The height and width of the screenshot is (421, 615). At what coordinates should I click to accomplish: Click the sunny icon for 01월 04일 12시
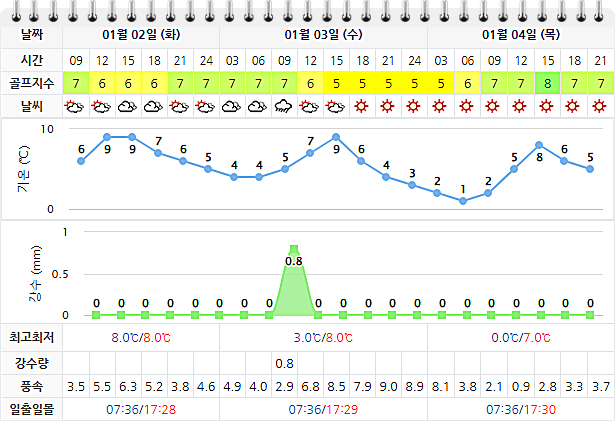(x=519, y=106)
